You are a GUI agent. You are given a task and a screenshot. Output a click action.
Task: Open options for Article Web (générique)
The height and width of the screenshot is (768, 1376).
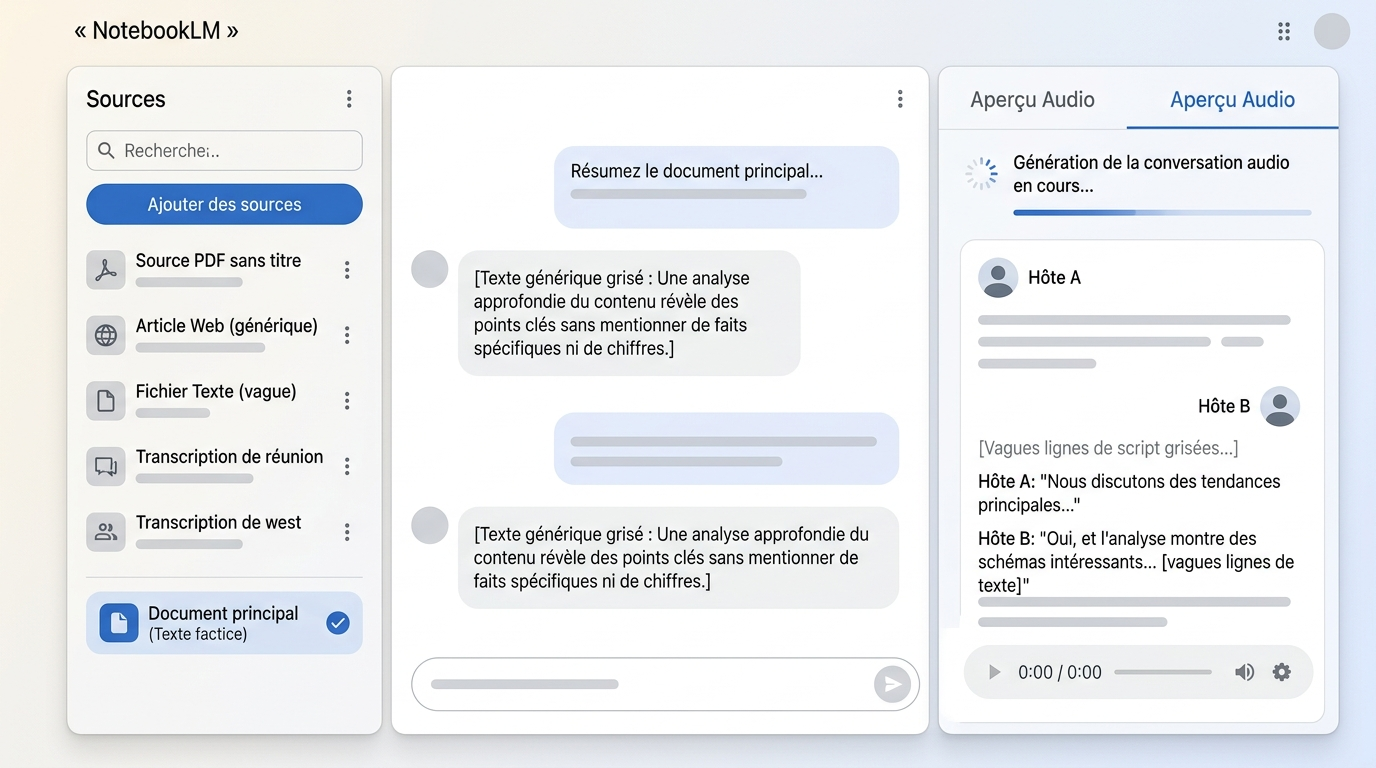(347, 335)
